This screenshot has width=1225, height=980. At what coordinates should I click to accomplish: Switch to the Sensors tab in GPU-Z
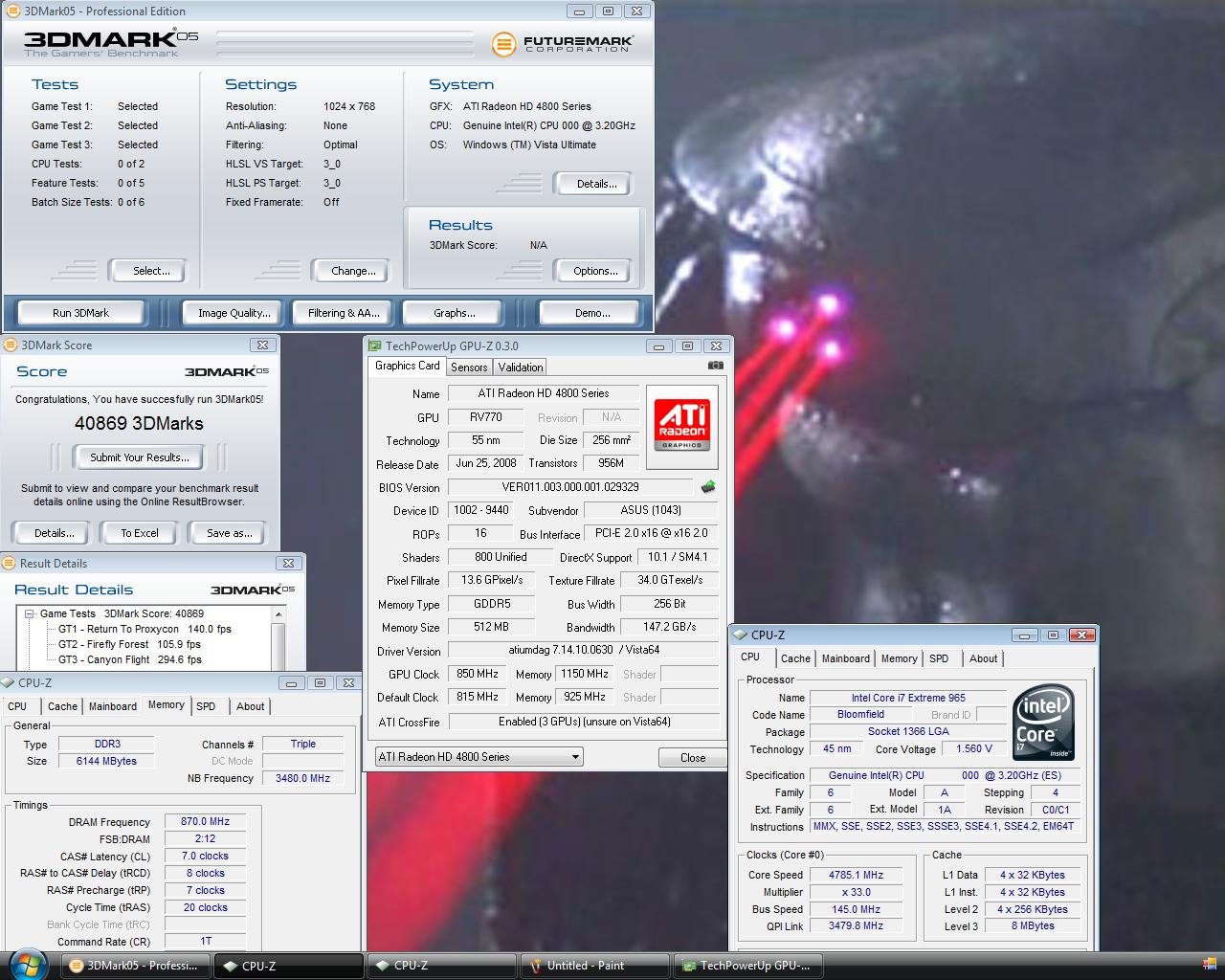pyautogui.click(x=469, y=367)
